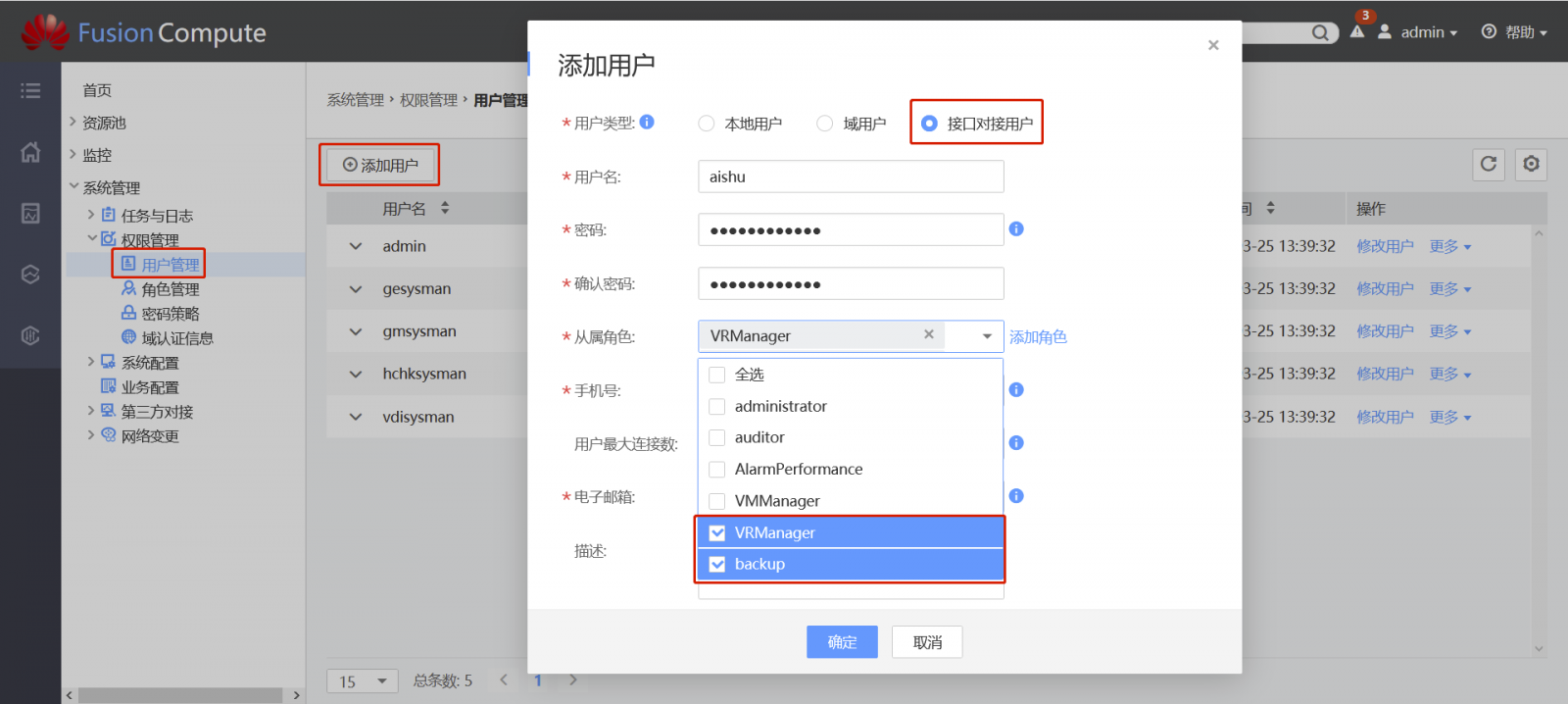The height and width of the screenshot is (704, 1568).
Task: Toggle the hamburger menu icon in left rail
Action: pyautogui.click(x=30, y=91)
